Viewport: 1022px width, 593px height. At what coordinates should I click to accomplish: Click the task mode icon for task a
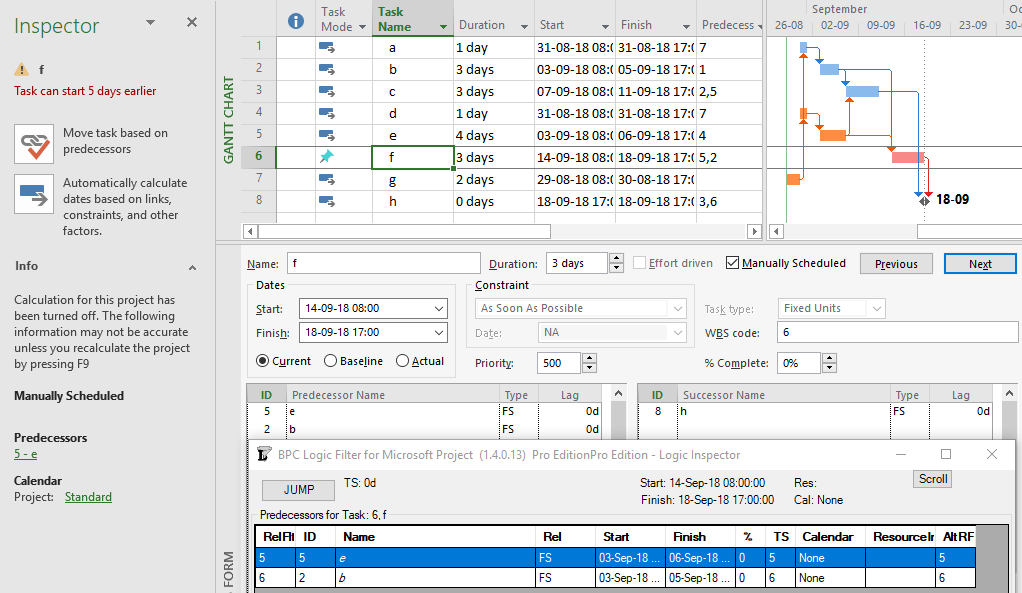pyautogui.click(x=327, y=48)
